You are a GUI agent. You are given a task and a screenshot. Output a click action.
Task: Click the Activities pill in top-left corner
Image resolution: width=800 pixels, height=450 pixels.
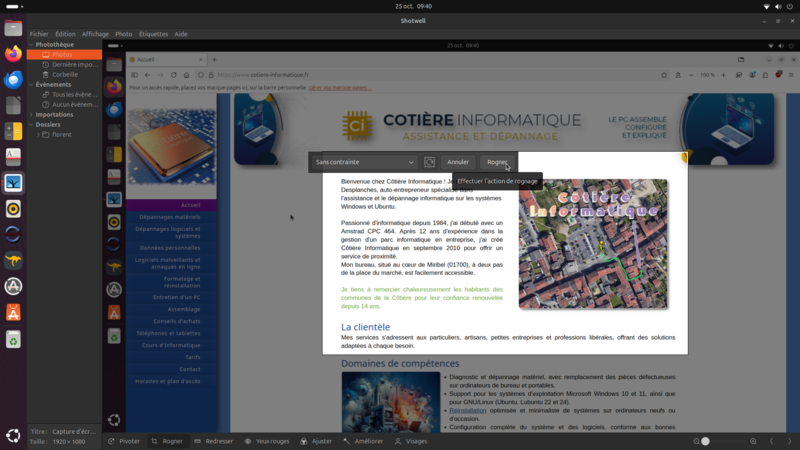point(14,7)
